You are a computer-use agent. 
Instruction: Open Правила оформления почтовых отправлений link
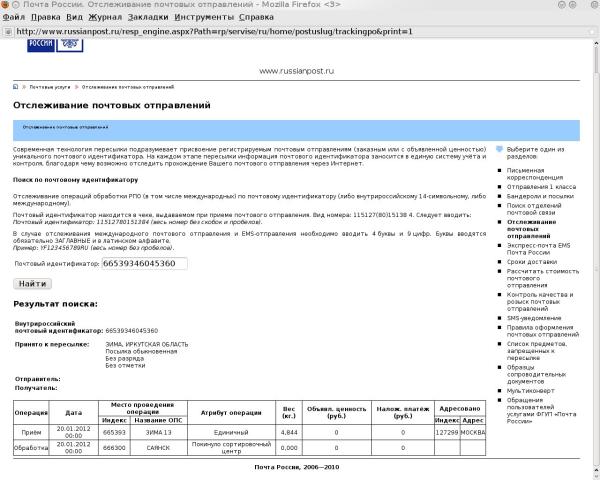tap(543, 331)
